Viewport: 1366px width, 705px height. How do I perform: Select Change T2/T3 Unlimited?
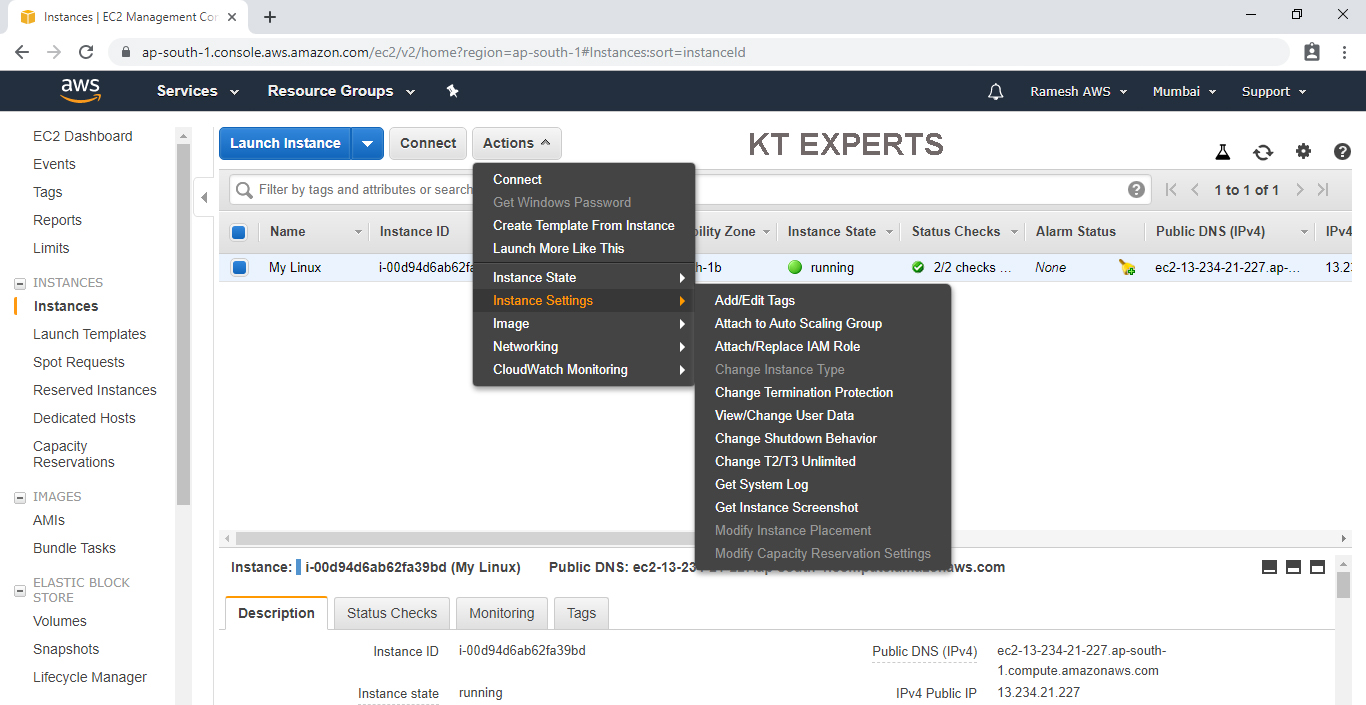pos(785,462)
